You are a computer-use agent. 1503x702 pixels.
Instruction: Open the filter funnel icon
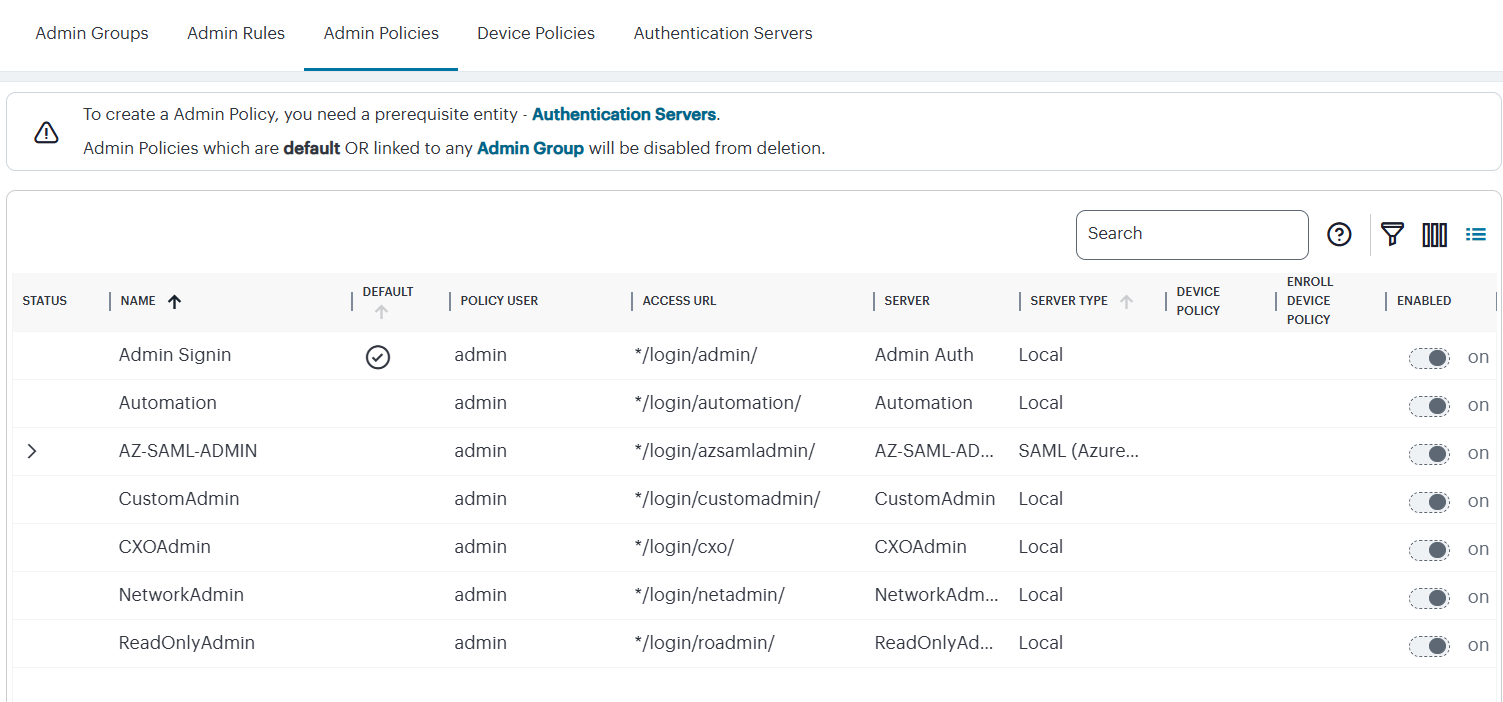pos(1392,234)
